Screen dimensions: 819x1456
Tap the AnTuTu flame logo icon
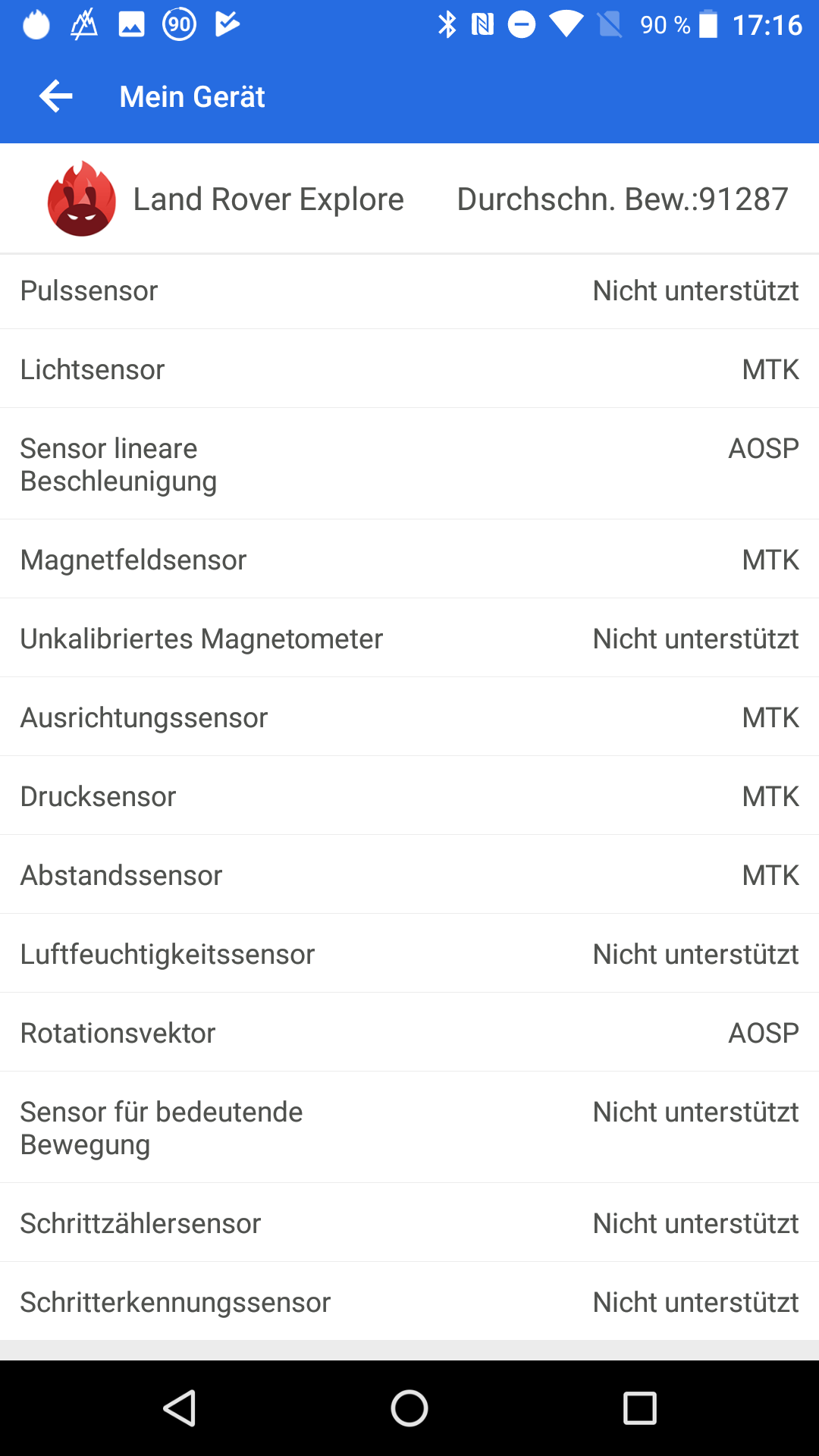tap(82, 199)
